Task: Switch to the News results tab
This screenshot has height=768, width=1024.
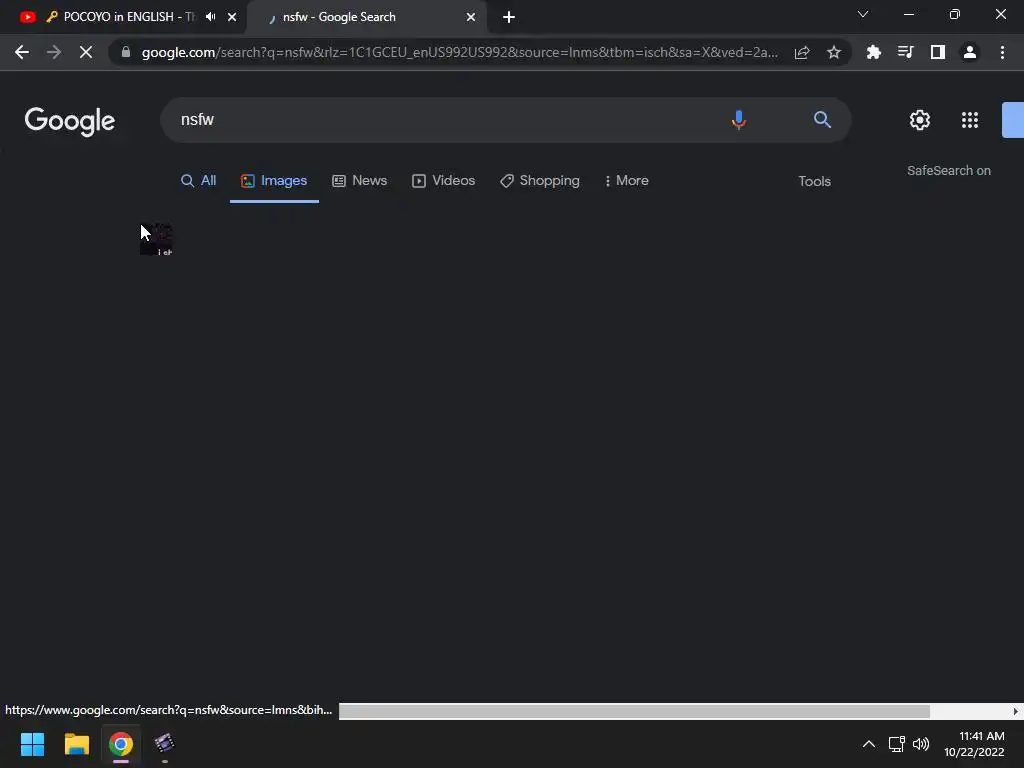Action: coord(360,181)
